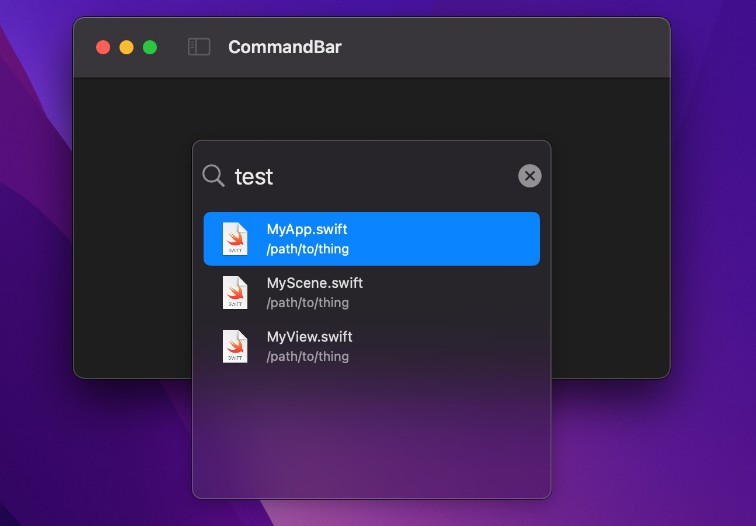Image resolution: width=756 pixels, height=526 pixels.
Task: Click the magnifying glass search icon
Action: tap(213, 176)
